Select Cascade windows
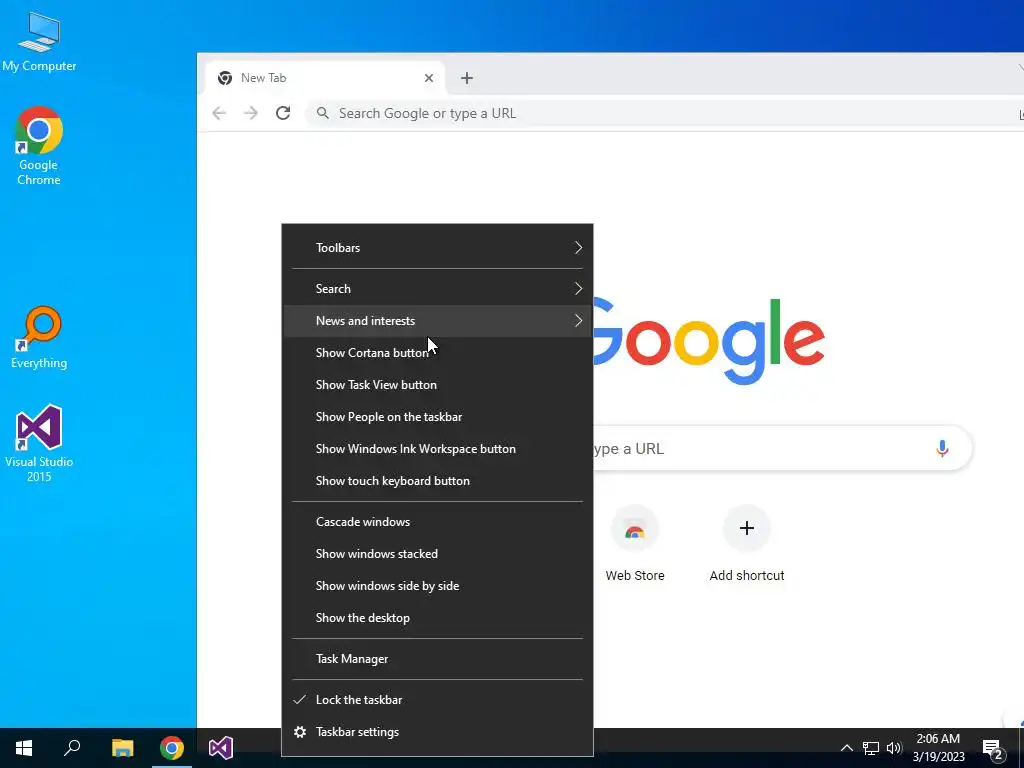This screenshot has width=1024, height=768. (437, 522)
